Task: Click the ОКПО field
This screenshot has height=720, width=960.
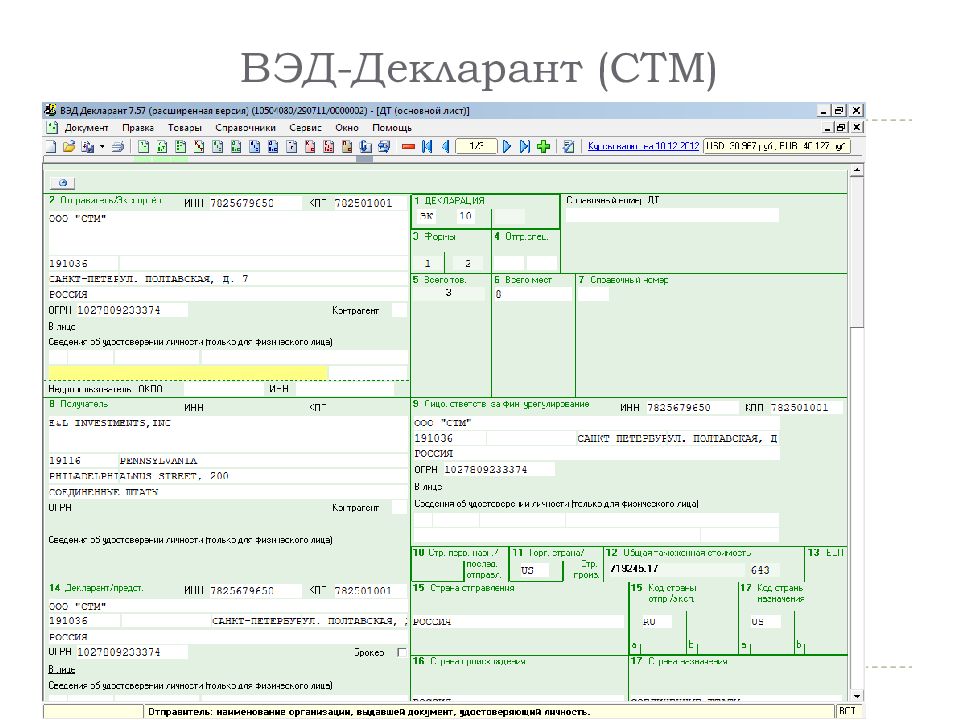Action: [x=224, y=389]
